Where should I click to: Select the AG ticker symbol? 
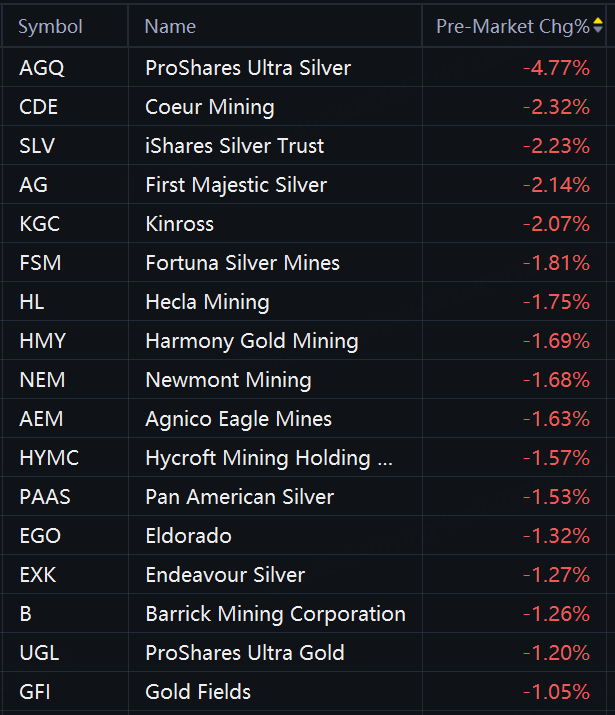click(x=33, y=185)
